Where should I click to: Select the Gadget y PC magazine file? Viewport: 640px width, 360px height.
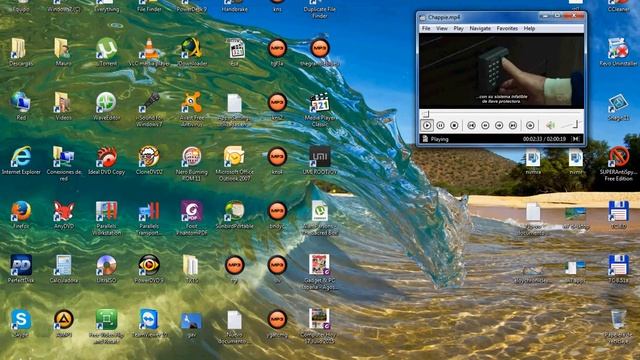pyautogui.click(x=320, y=271)
